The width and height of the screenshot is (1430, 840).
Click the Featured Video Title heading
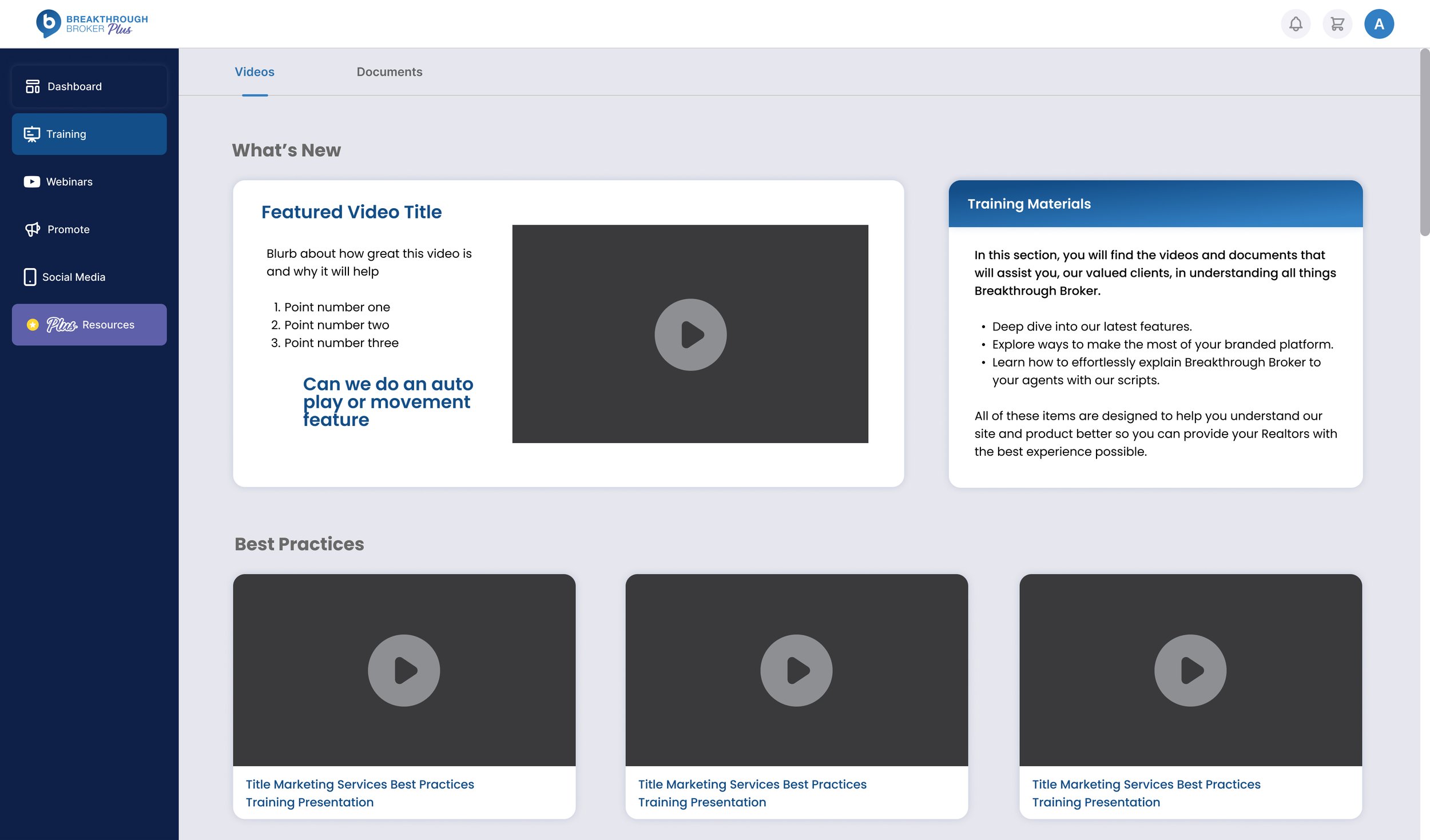pos(351,212)
